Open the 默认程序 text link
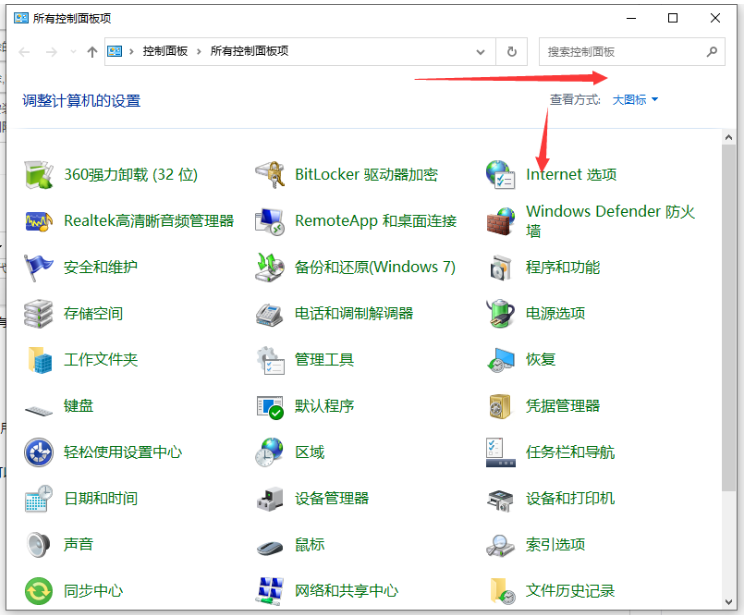The image size is (744, 615). point(324,406)
